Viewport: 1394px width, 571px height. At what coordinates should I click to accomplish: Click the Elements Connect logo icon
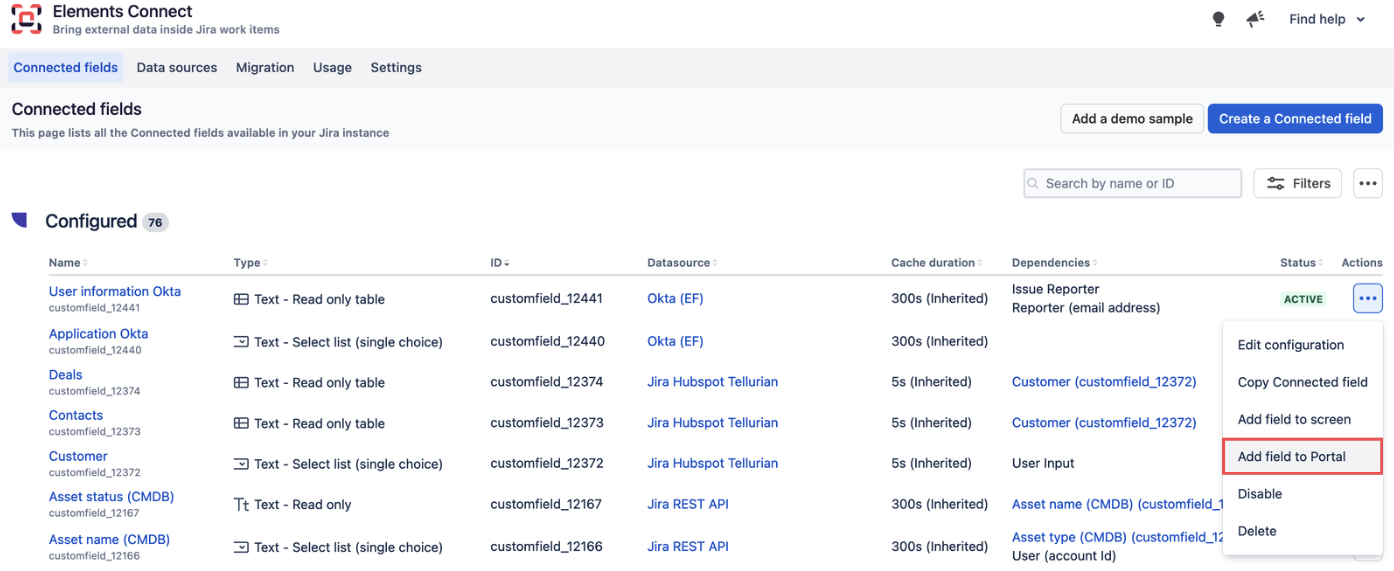tap(27, 19)
